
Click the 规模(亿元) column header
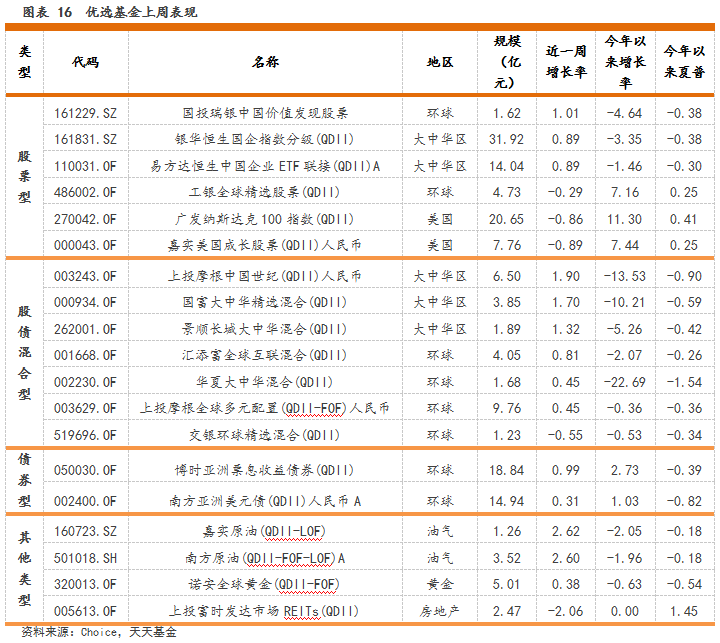pos(507,62)
